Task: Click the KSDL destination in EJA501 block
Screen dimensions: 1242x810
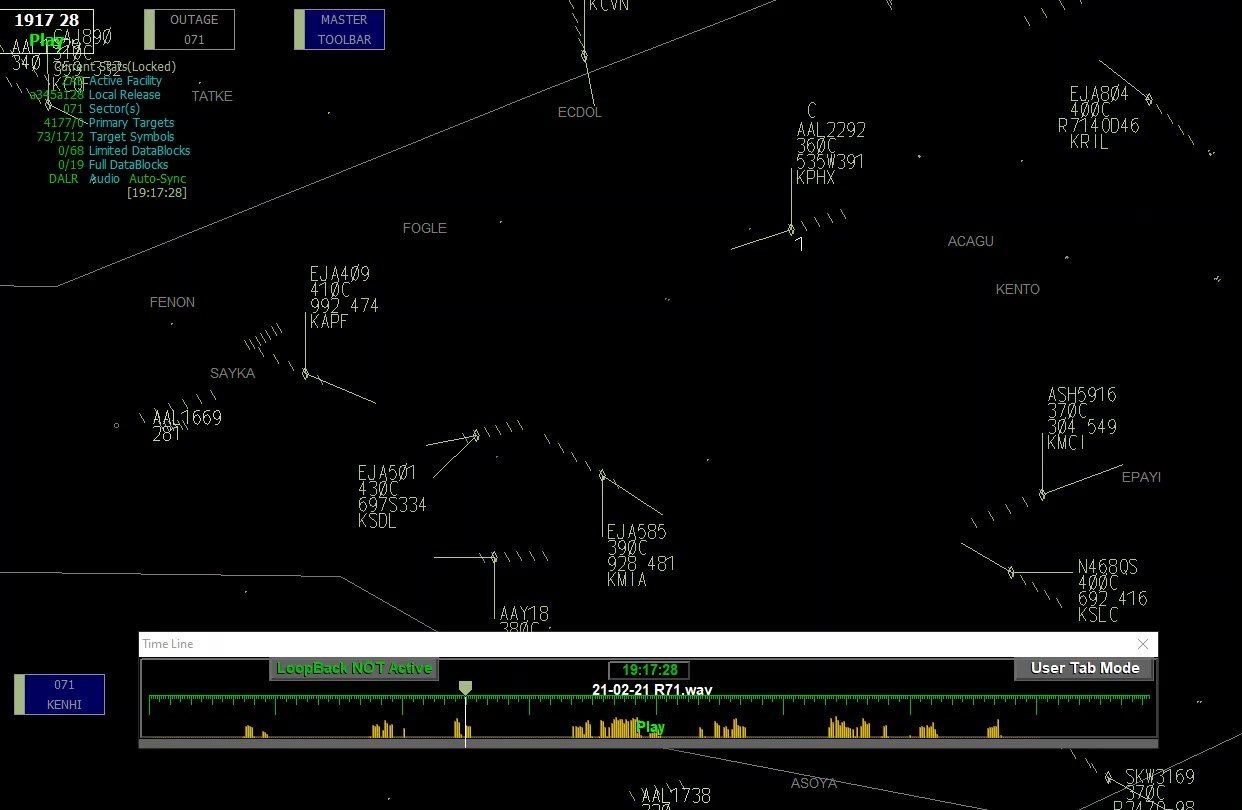Action: click(x=377, y=521)
